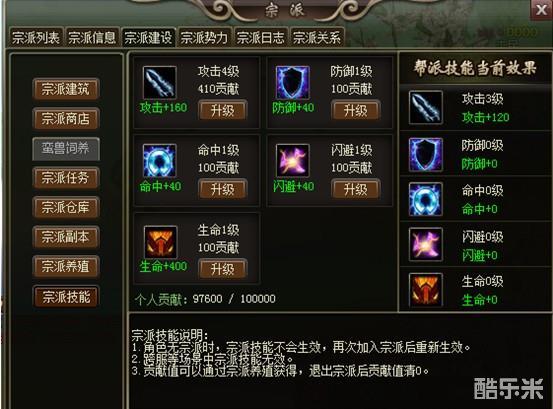
Task: Open the 宗派仓库 sidebar button
Action: click(x=66, y=207)
